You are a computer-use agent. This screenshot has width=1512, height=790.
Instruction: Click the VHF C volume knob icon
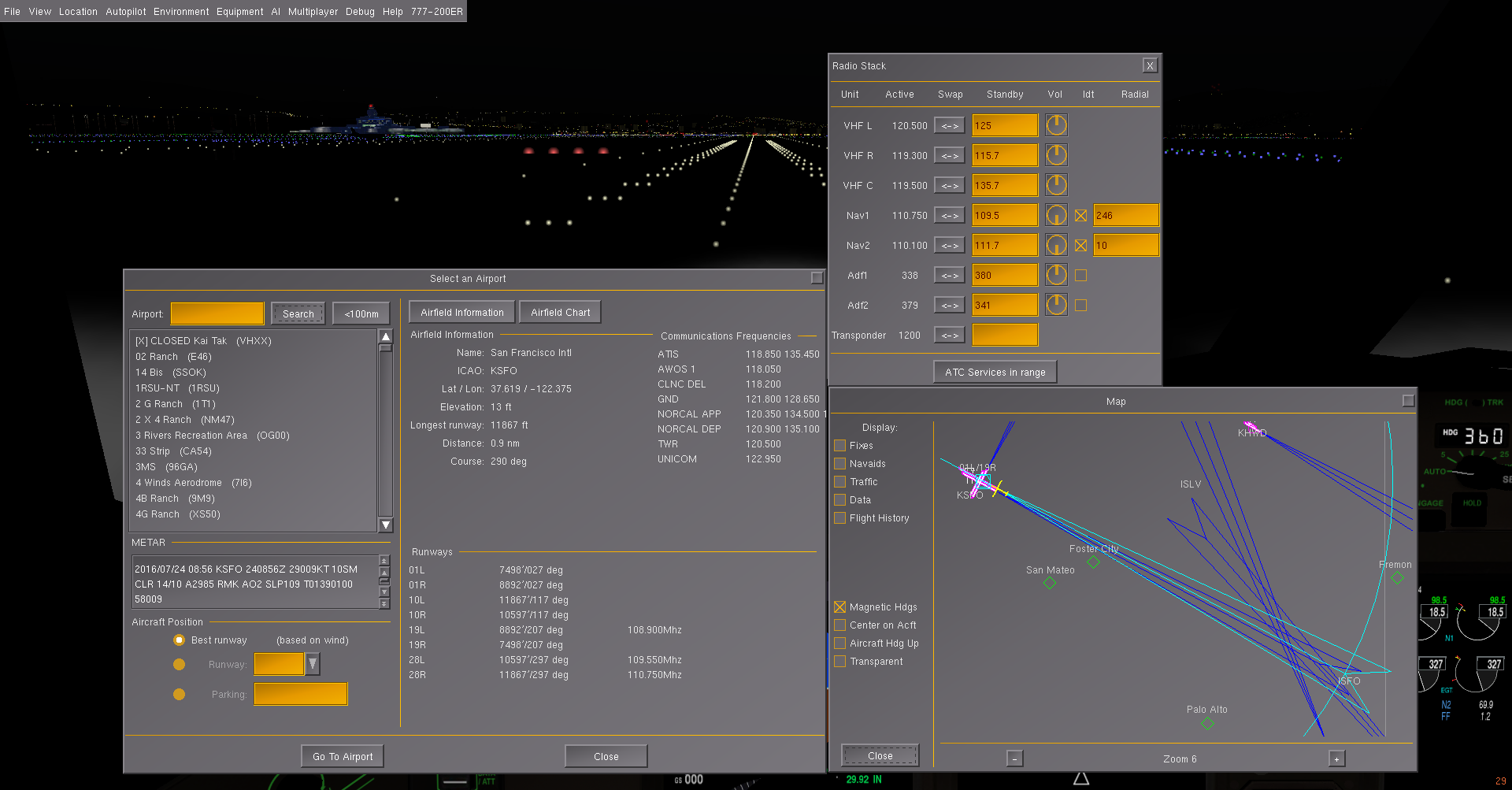pyautogui.click(x=1056, y=184)
